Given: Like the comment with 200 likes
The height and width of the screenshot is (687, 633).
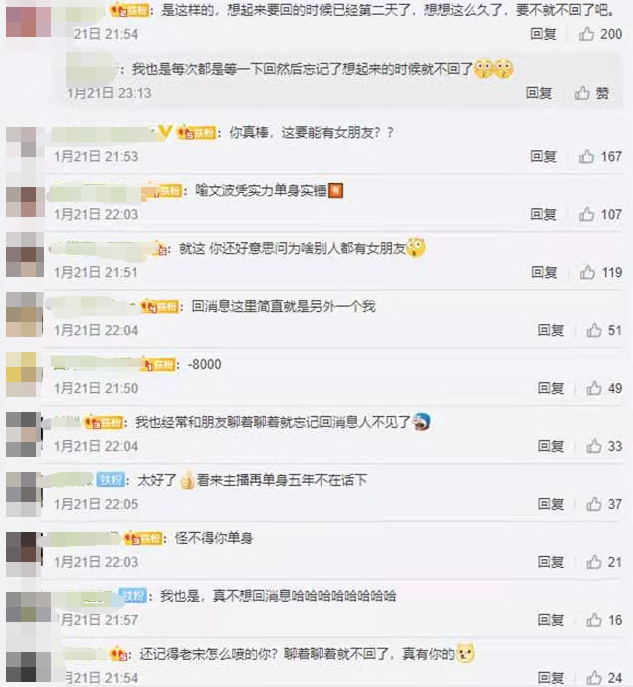Looking at the screenshot, I should (586, 34).
